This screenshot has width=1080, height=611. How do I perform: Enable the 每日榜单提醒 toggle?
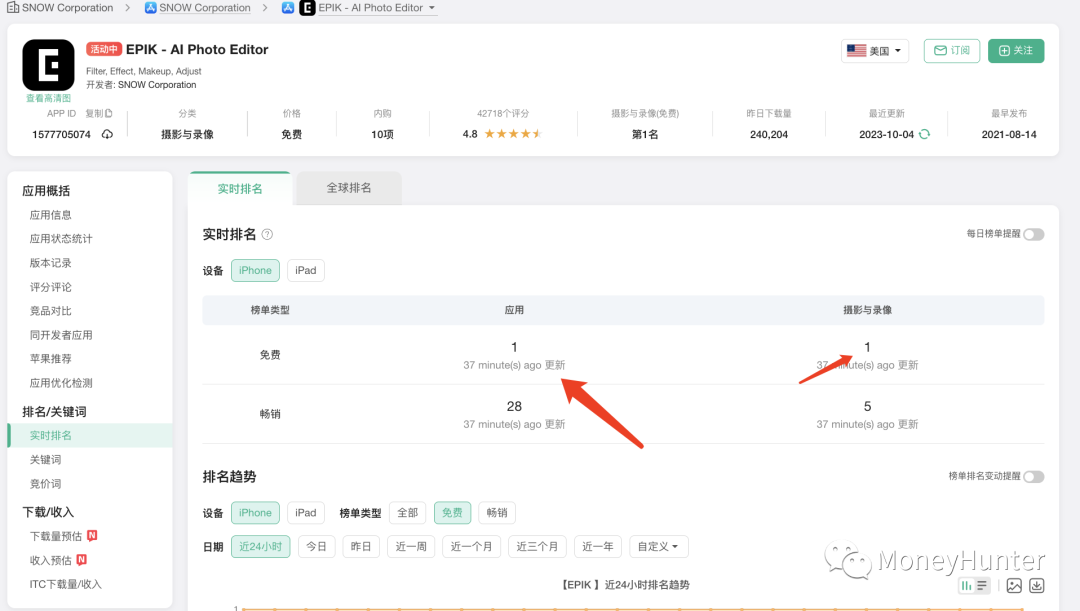(1034, 234)
